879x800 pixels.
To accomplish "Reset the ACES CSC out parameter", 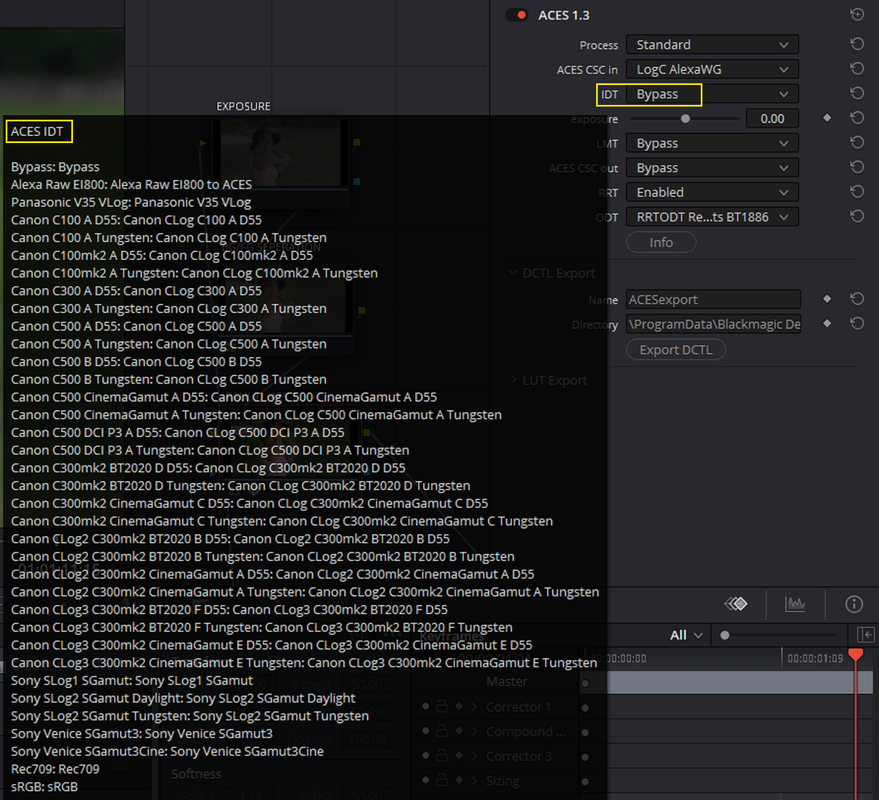I will coord(857,168).
